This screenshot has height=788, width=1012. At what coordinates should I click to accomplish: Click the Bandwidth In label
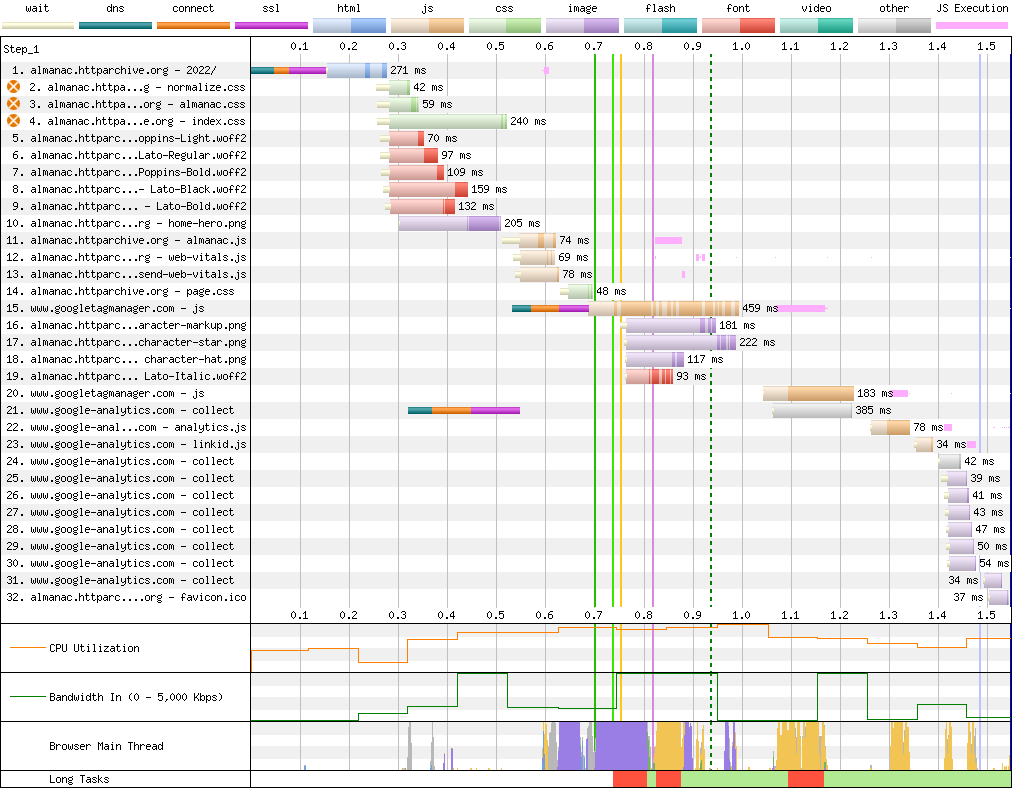tap(135, 697)
